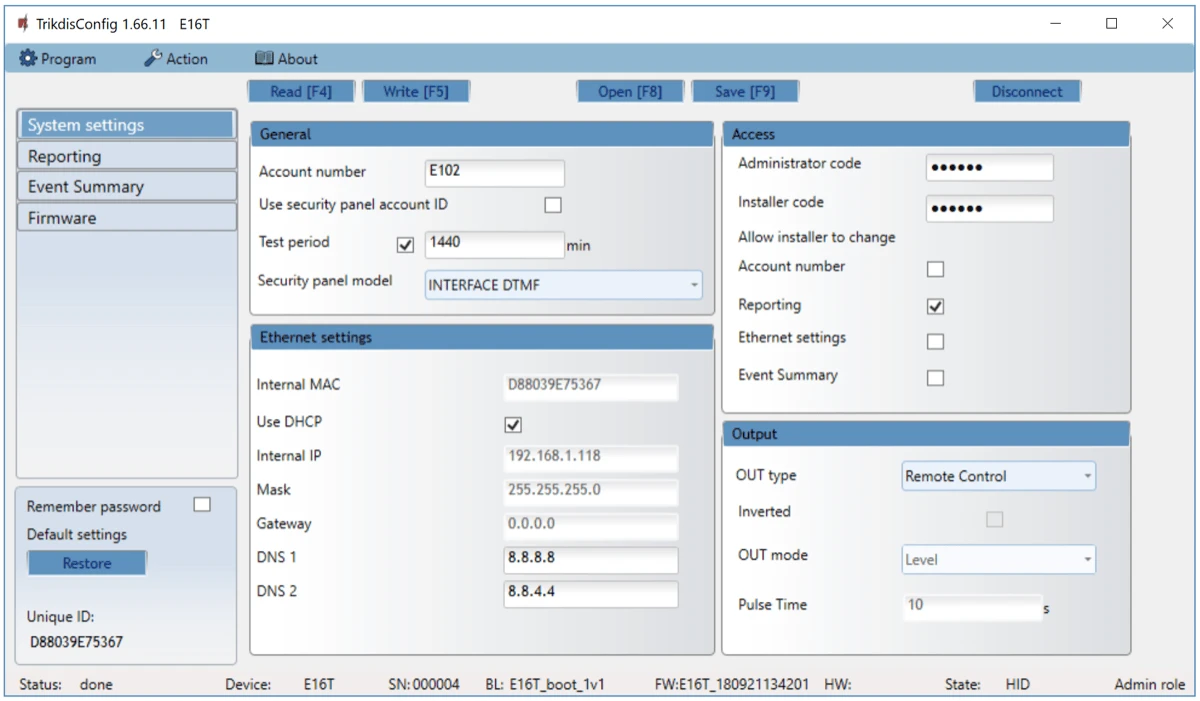The image size is (1200, 701).
Task: Uncheck the Use DHCP checkbox
Action: [514, 425]
